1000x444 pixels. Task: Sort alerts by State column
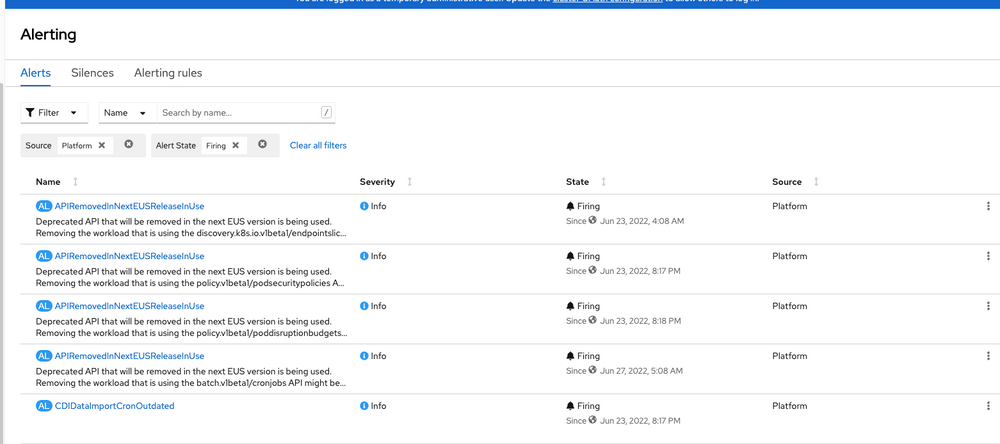point(577,182)
